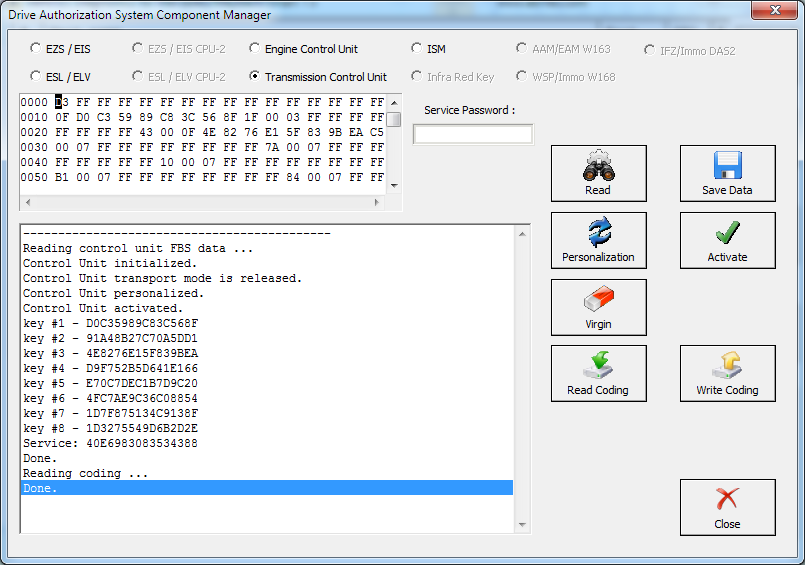Screen dimensions: 805x565
Task: Click the floppy disk Save Data icon
Action: (727, 165)
